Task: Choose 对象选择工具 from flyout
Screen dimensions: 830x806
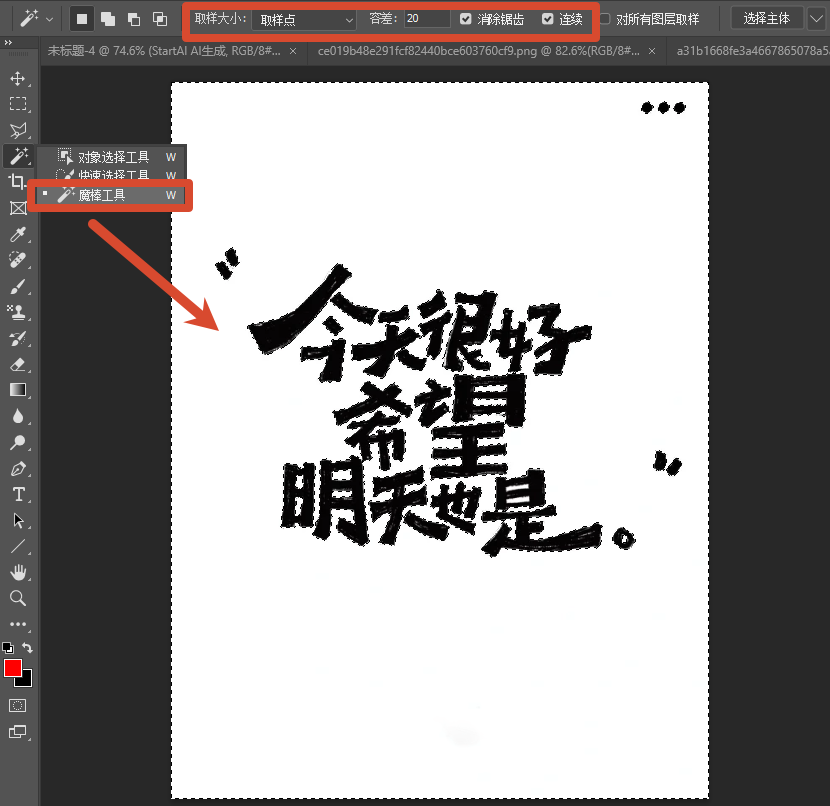Action: tap(113, 157)
